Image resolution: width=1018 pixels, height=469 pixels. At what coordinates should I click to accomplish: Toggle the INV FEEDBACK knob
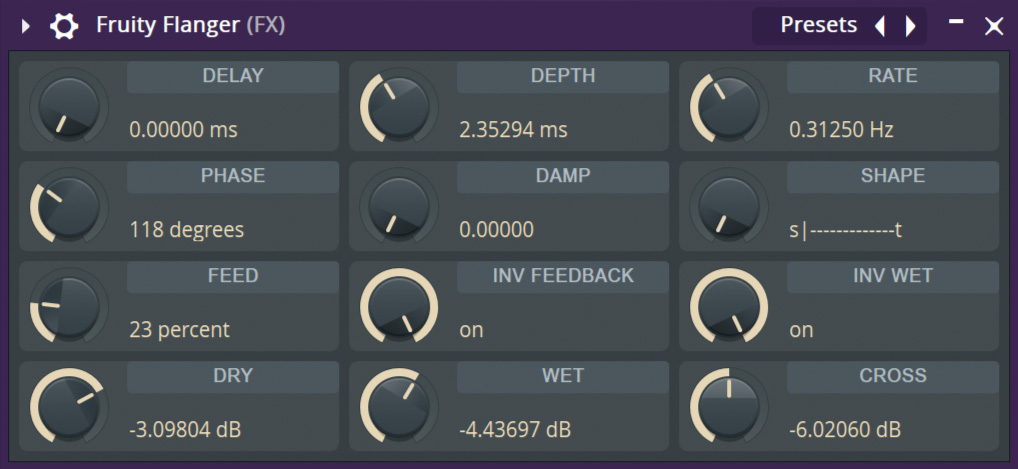[x=399, y=307]
